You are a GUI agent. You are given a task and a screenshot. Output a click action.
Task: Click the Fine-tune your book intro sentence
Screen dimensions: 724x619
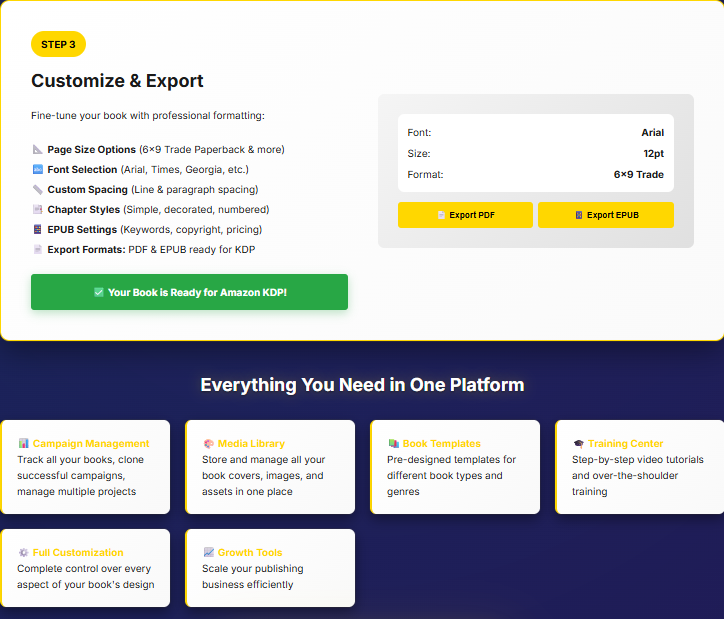[148, 115]
